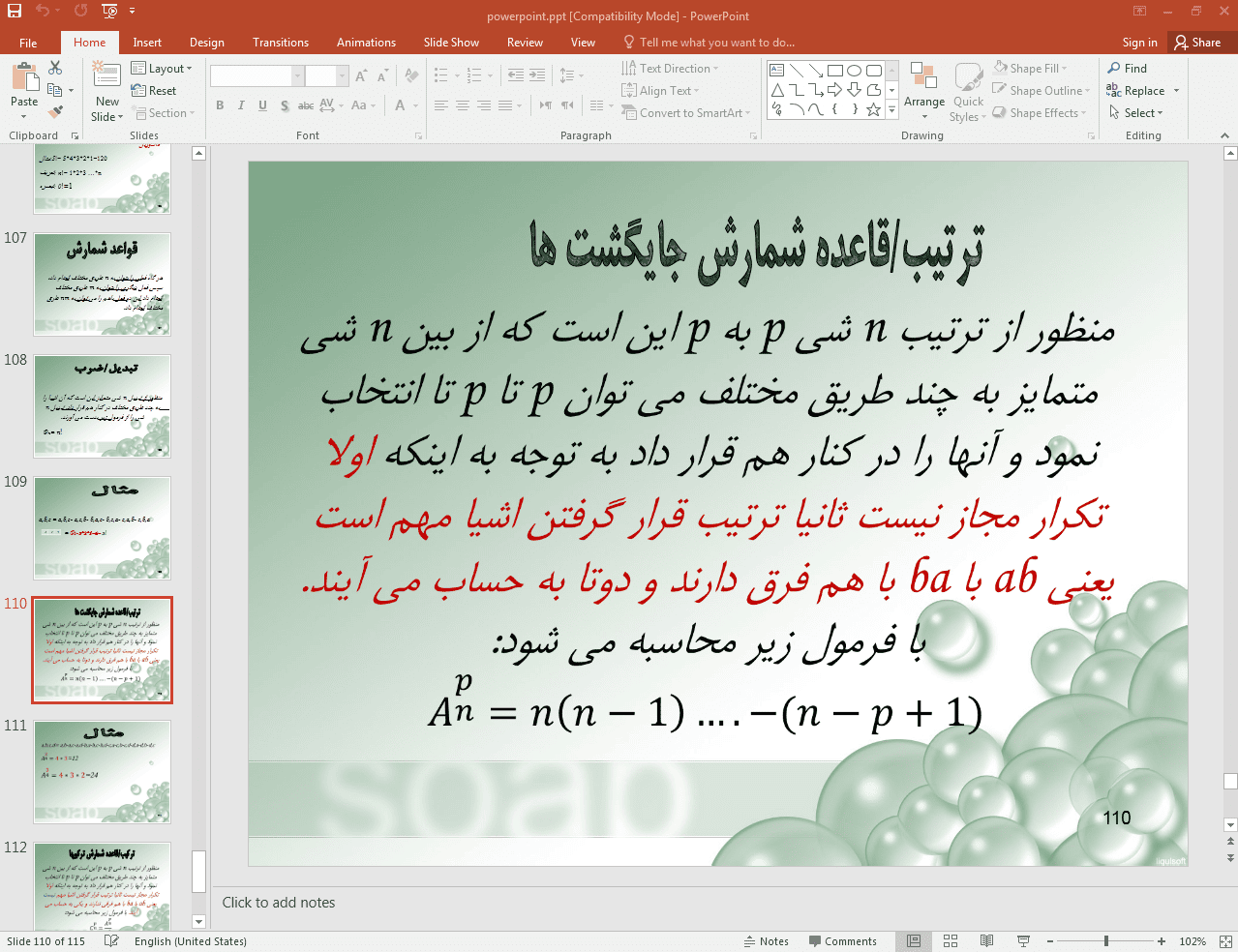Toggle Underline formatting
This screenshot has width=1238, height=952.
tap(262, 105)
